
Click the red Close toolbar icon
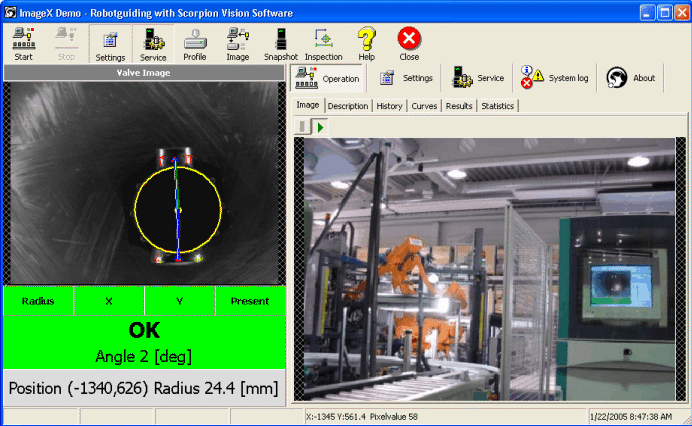click(x=409, y=44)
